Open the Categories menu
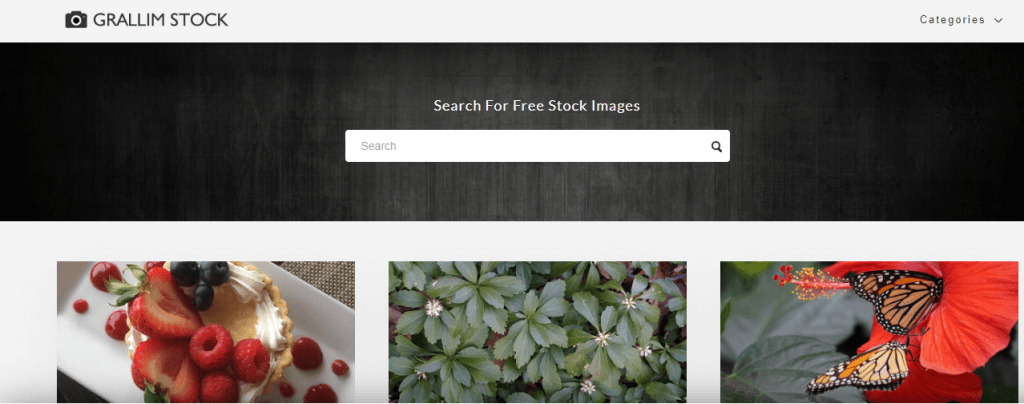The width and height of the screenshot is (1024, 404). coord(961,20)
